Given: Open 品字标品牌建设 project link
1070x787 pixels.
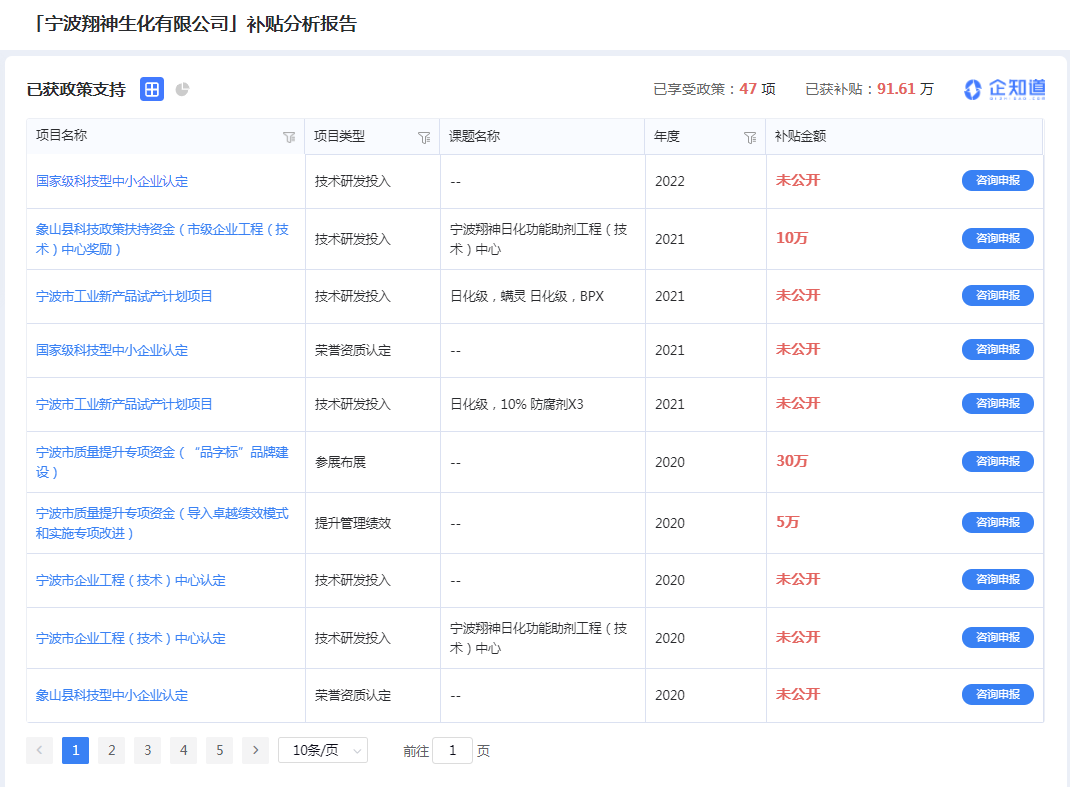Looking at the screenshot, I should tap(162, 462).
